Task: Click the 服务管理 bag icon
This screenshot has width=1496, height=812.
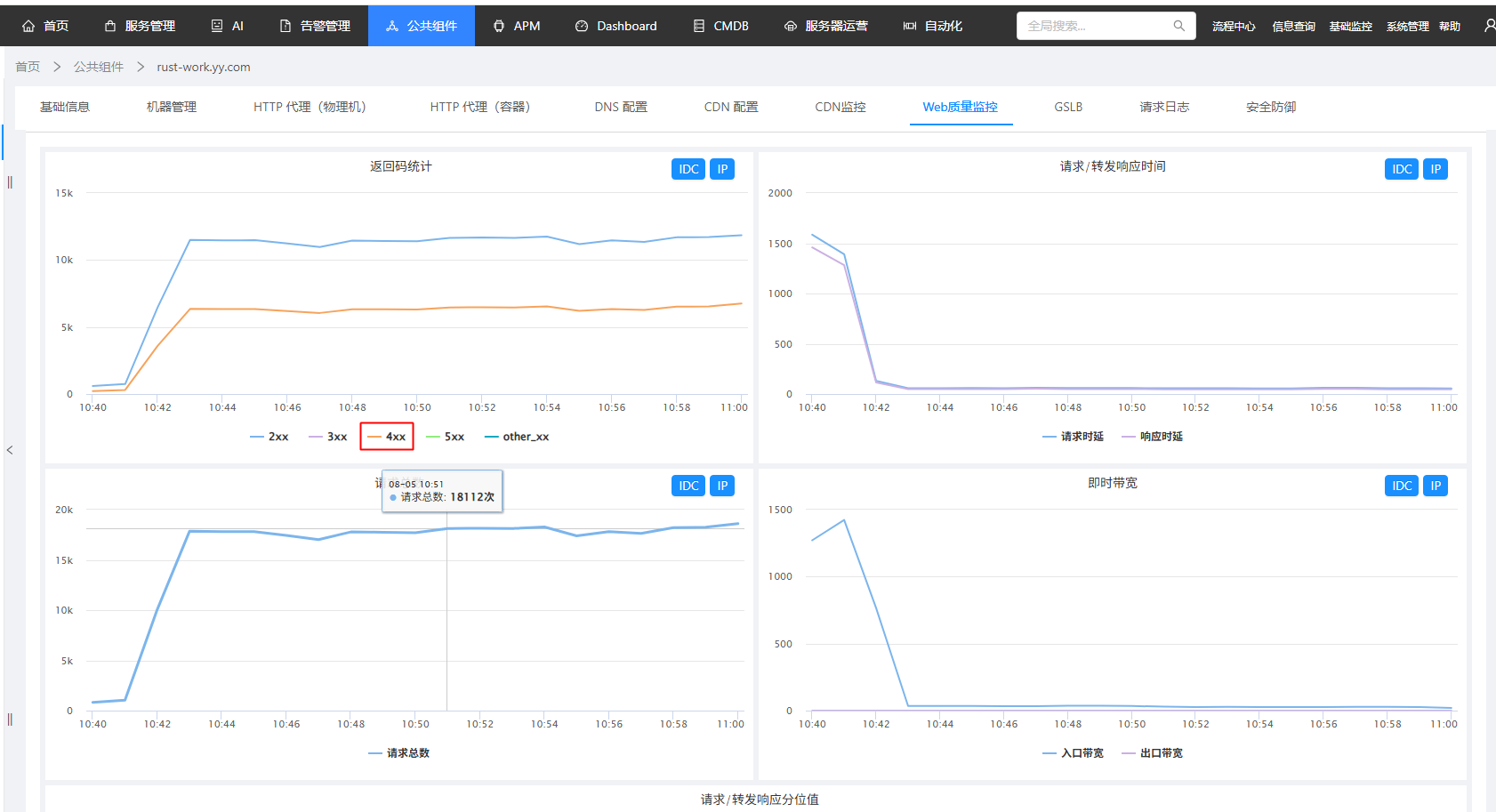Action: 110,27
